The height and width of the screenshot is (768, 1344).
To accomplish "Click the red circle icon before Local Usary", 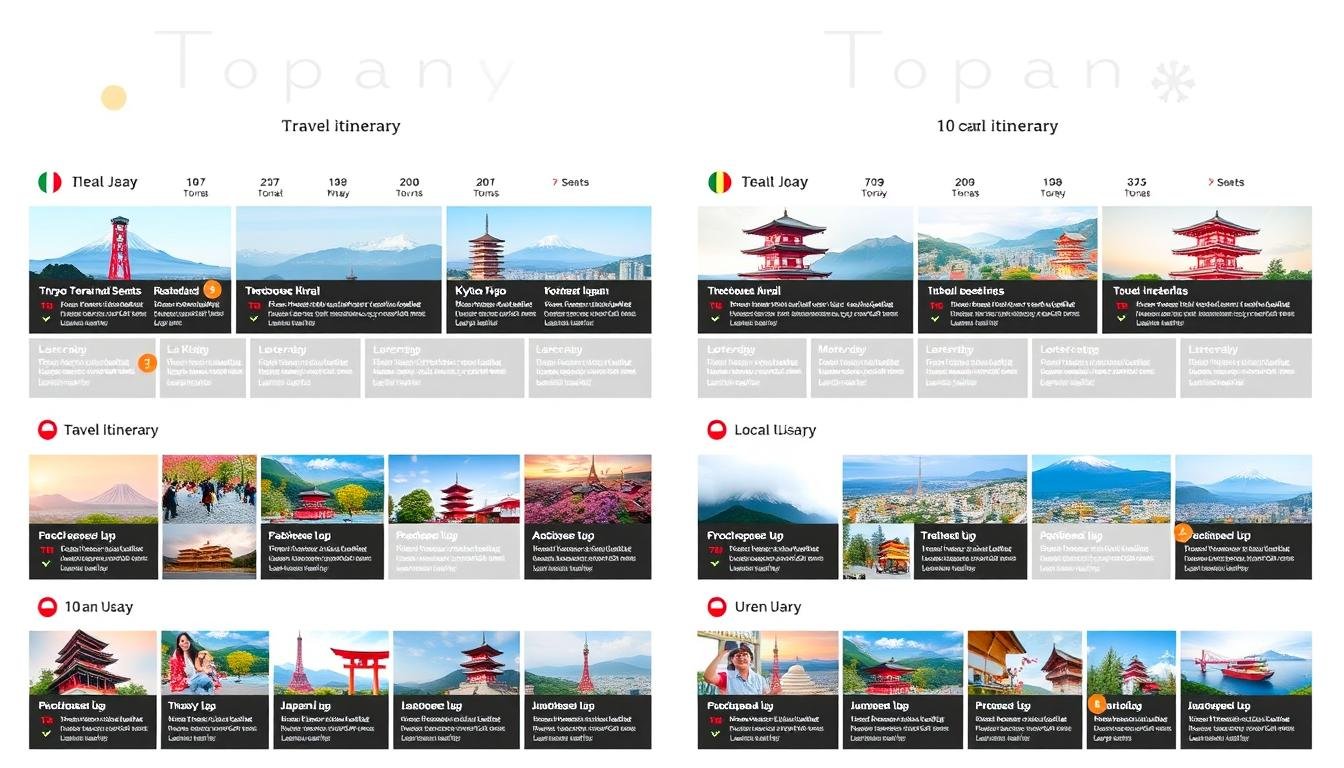I will click(x=715, y=429).
